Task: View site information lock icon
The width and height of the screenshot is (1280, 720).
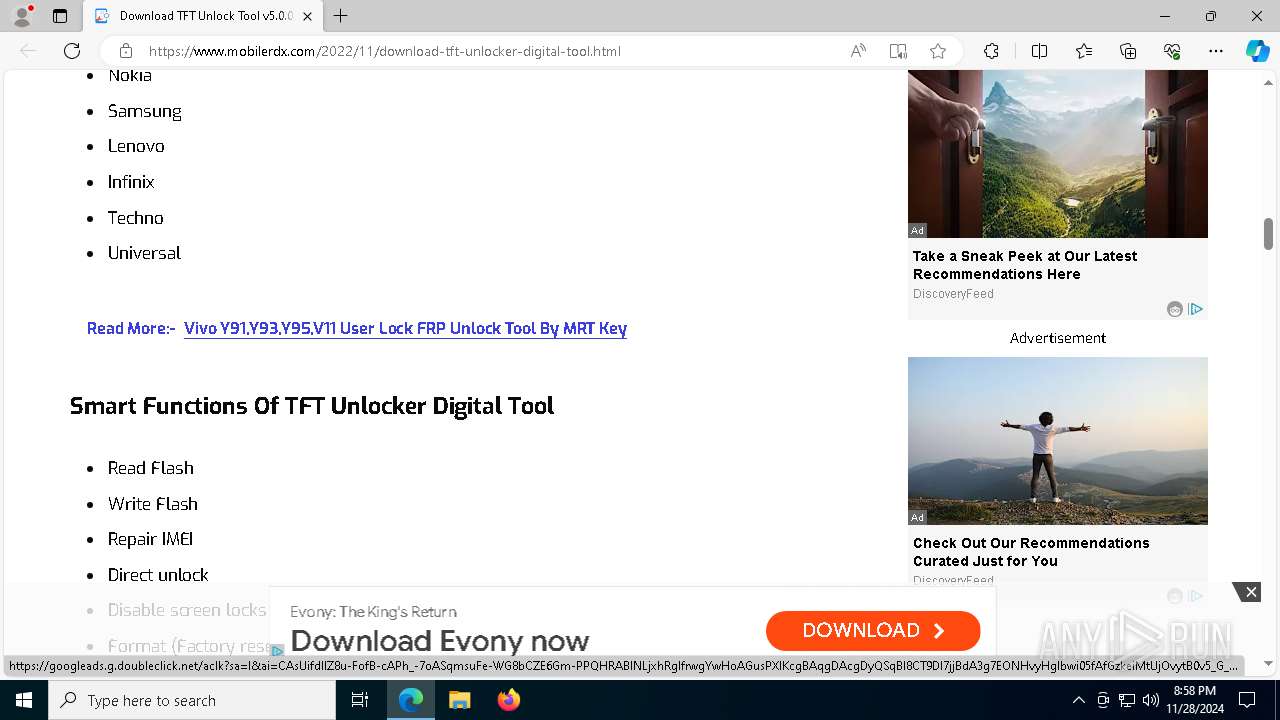Action: (126, 51)
